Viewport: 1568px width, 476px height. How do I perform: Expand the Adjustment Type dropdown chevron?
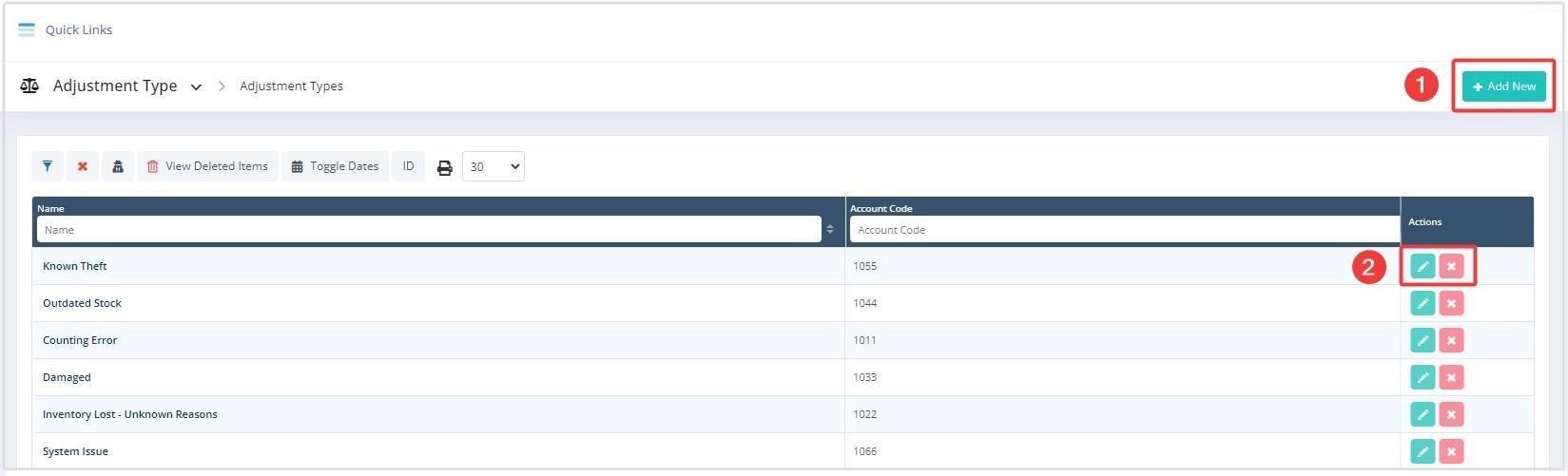(196, 86)
